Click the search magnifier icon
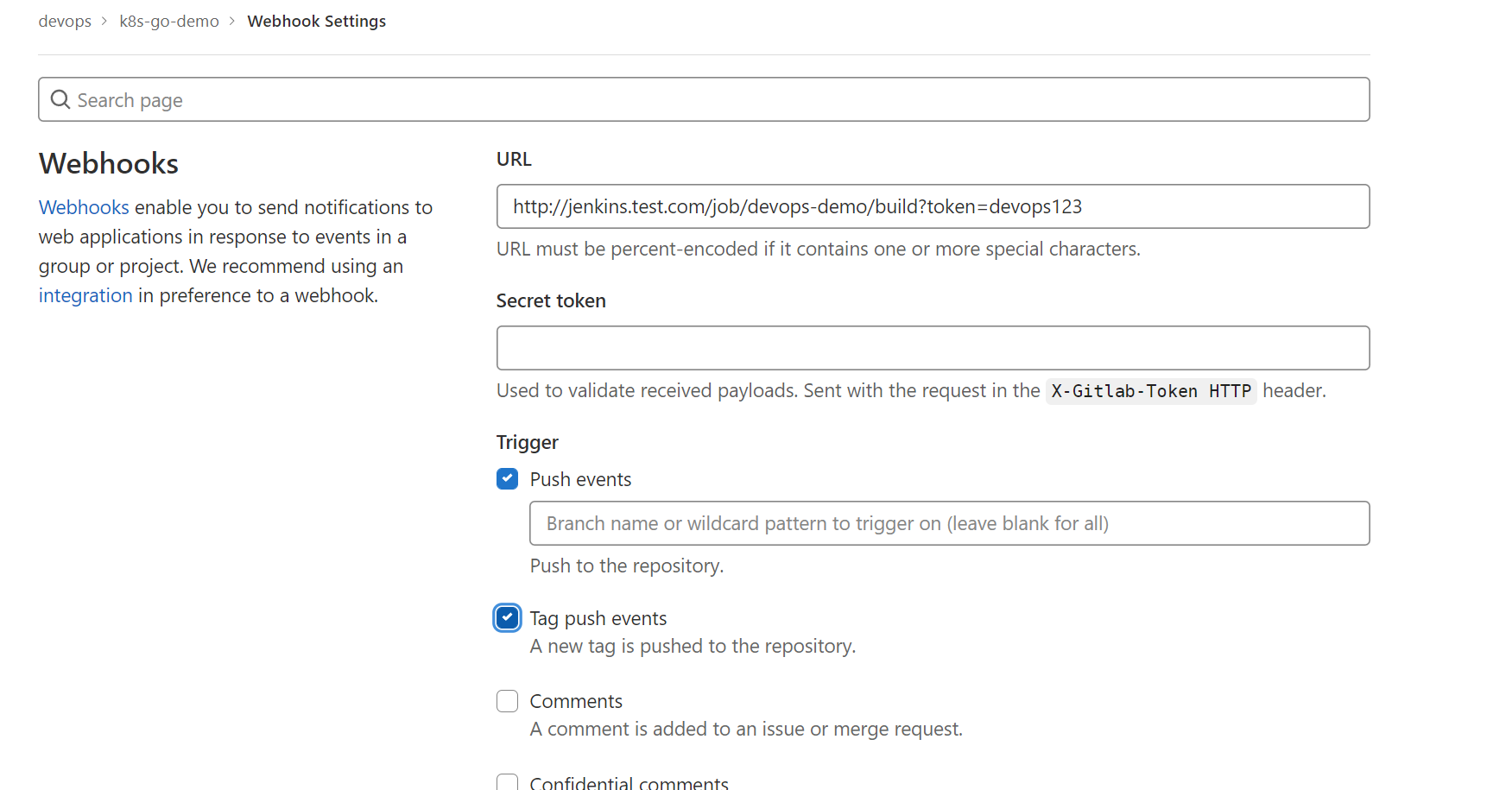The height and width of the screenshot is (790, 1512). click(60, 100)
